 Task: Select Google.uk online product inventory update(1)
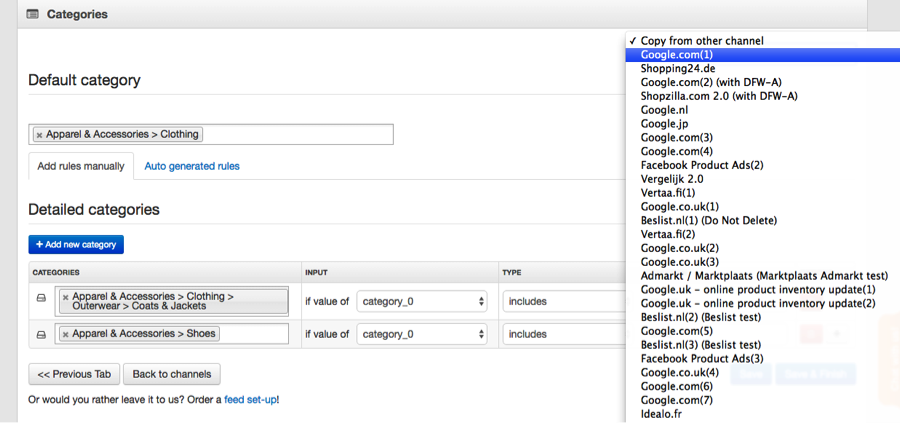click(x=762, y=289)
